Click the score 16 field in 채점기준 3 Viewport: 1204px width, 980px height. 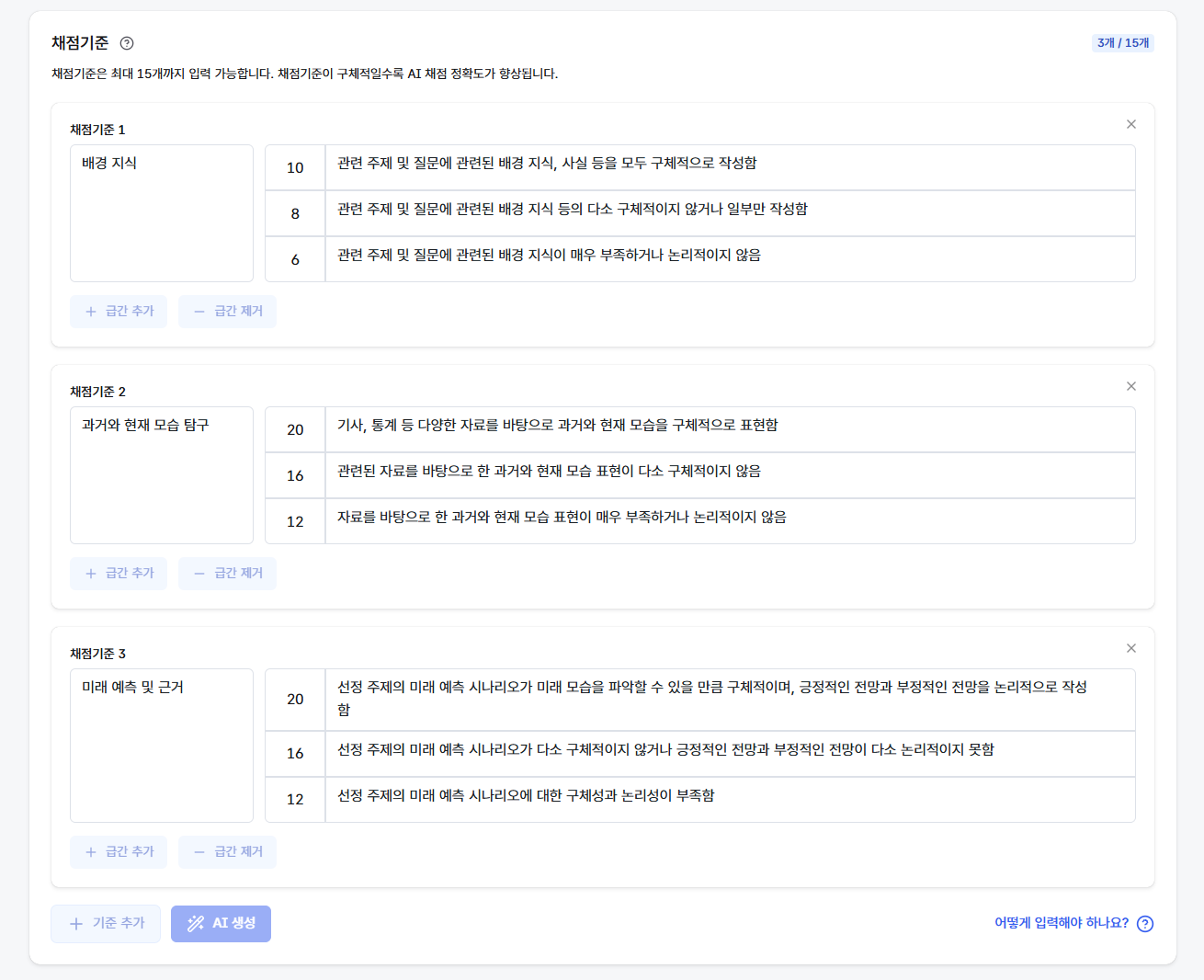point(295,754)
